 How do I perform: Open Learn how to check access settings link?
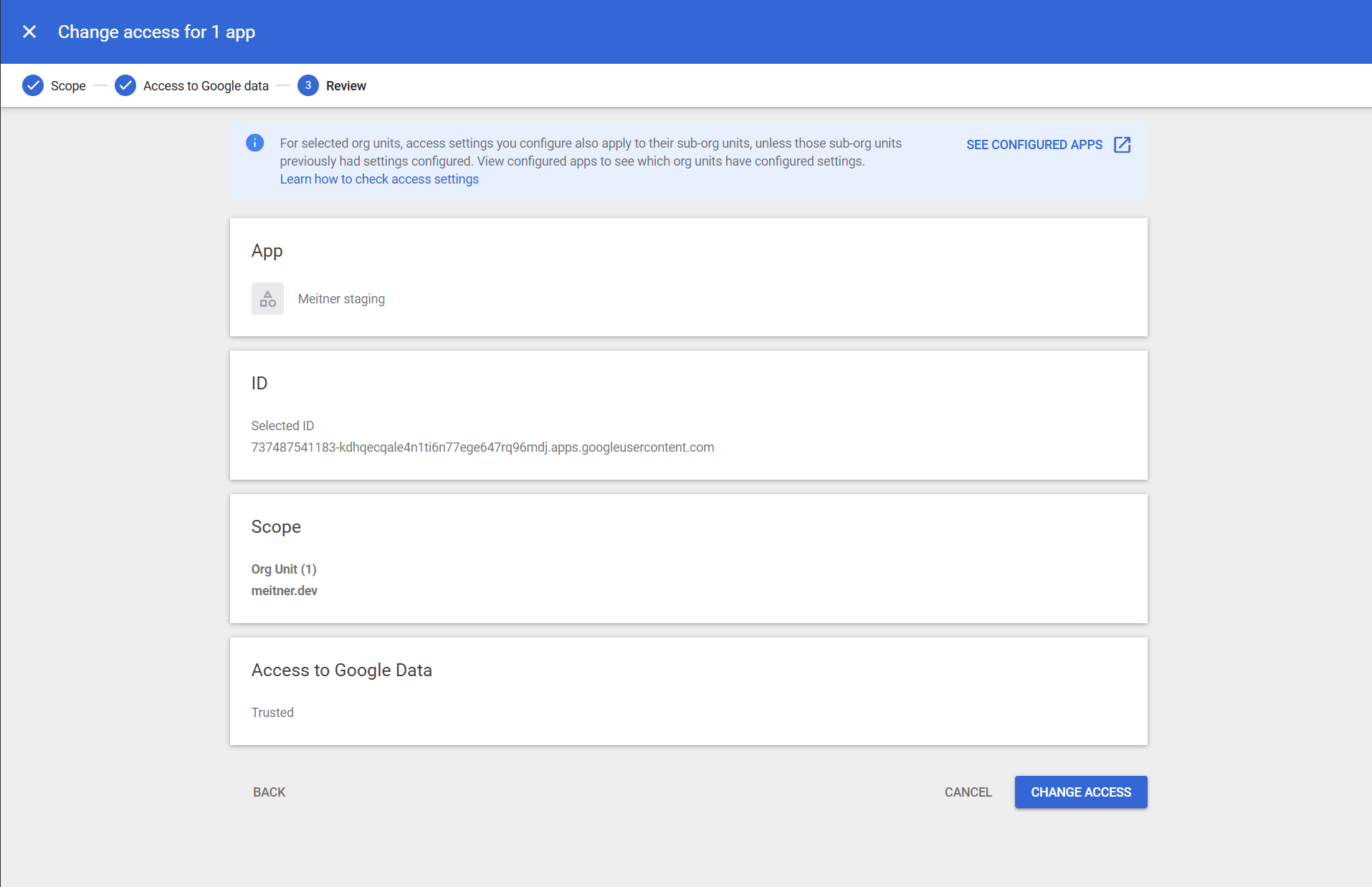(379, 179)
